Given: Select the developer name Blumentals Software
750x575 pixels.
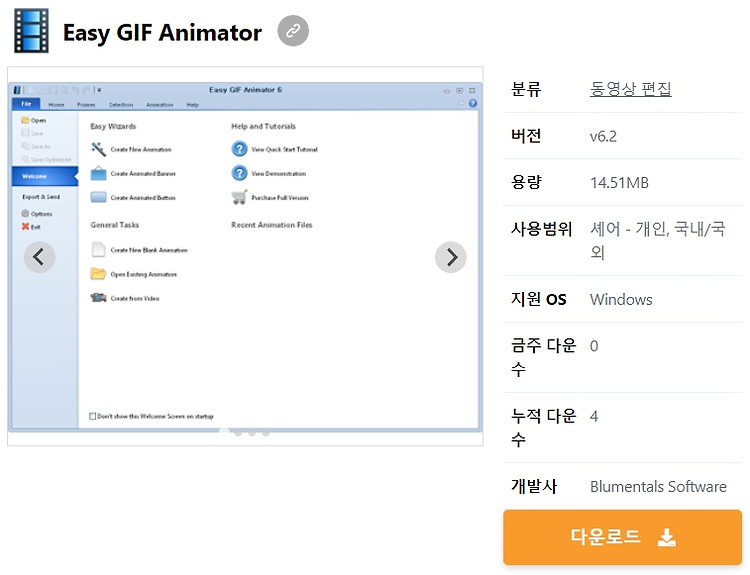Looking at the screenshot, I should 658,487.
